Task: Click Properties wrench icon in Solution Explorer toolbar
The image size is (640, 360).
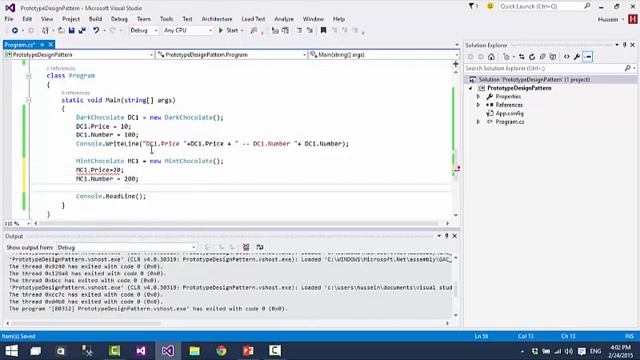Action: (577, 57)
